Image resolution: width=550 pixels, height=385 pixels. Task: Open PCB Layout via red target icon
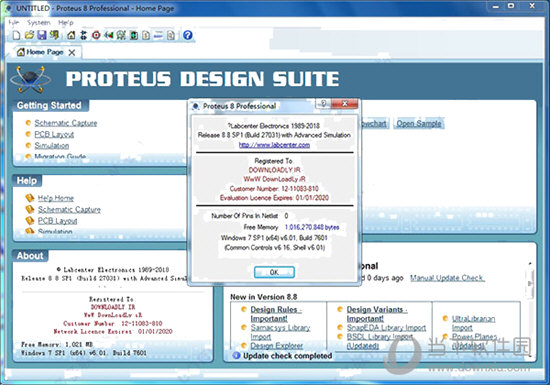point(96,35)
